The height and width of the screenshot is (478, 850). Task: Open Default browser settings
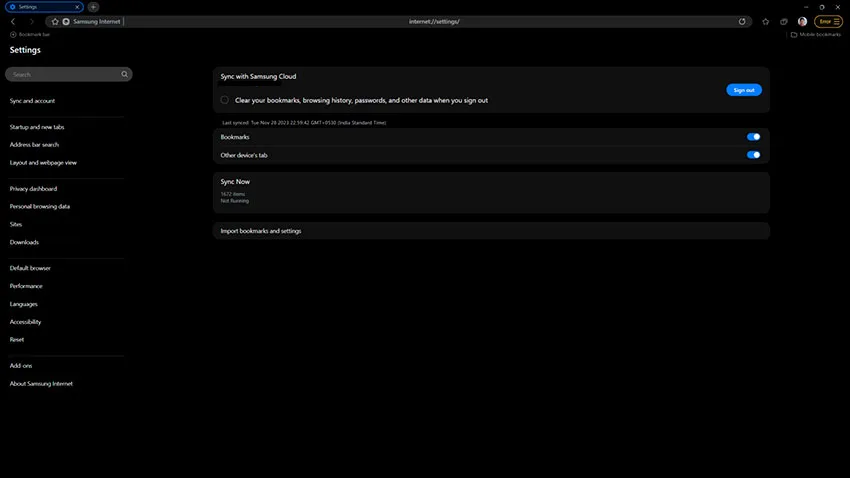tap(30, 268)
